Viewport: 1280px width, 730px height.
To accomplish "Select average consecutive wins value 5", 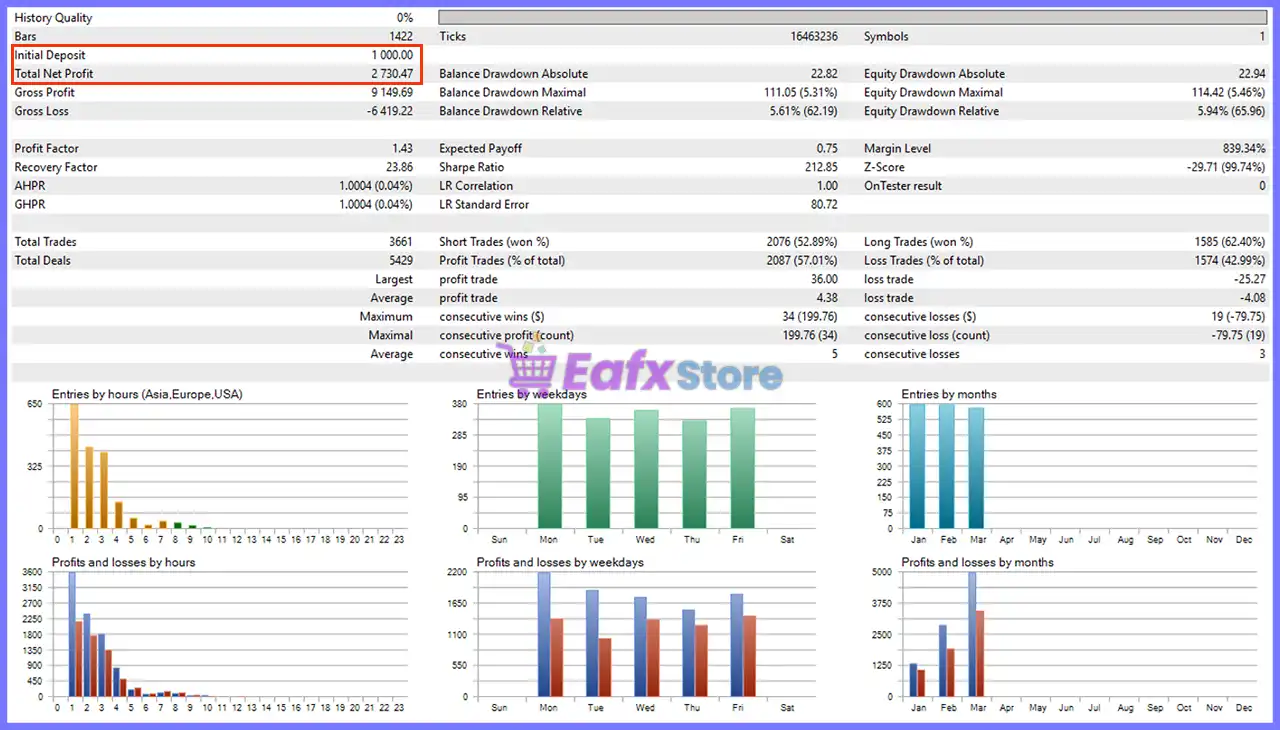I will point(835,354).
